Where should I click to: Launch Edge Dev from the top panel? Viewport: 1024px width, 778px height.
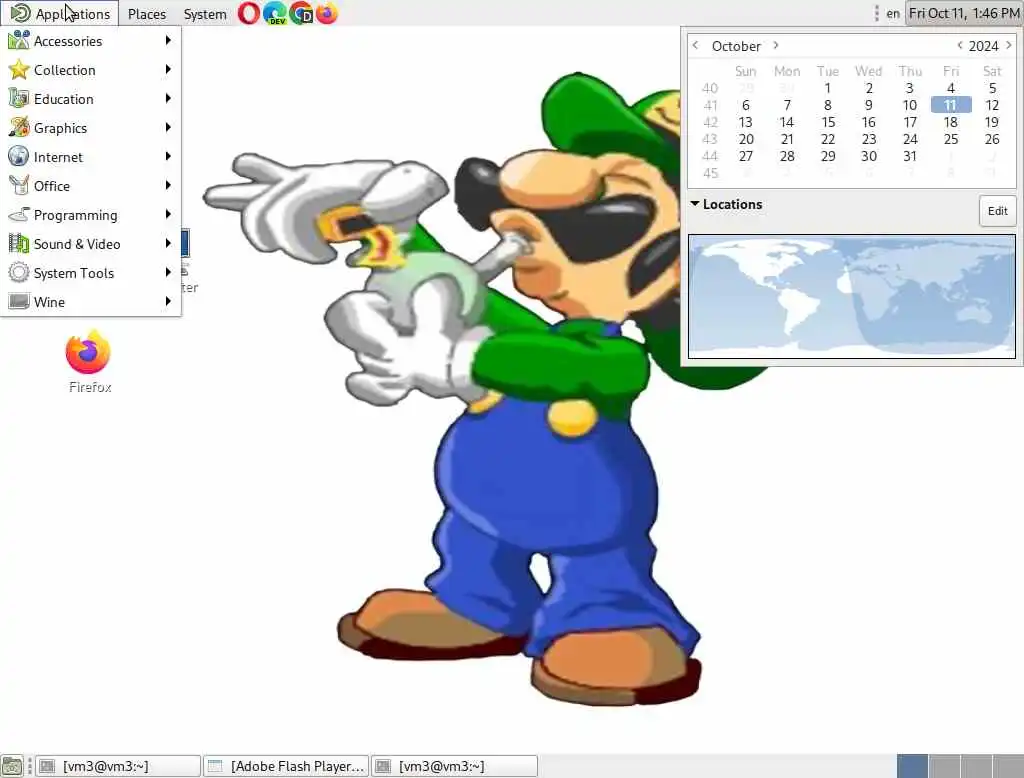(275, 13)
